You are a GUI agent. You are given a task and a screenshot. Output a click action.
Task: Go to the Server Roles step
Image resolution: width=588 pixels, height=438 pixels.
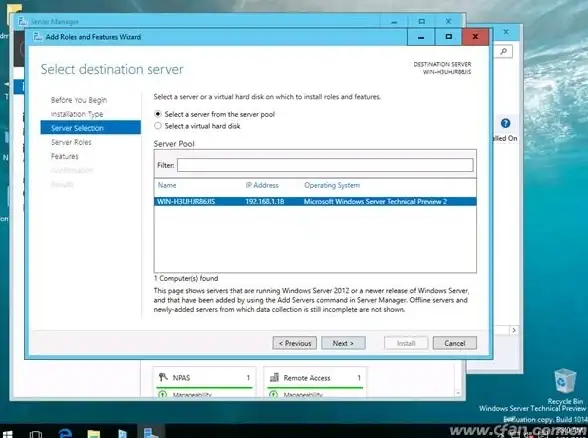point(71,142)
